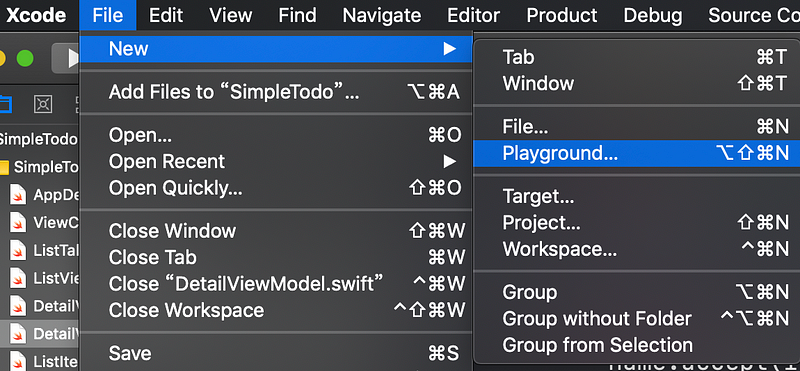Viewport: 800px width, 371px height.
Task: Choose Save from File menu
Action: 276,353
